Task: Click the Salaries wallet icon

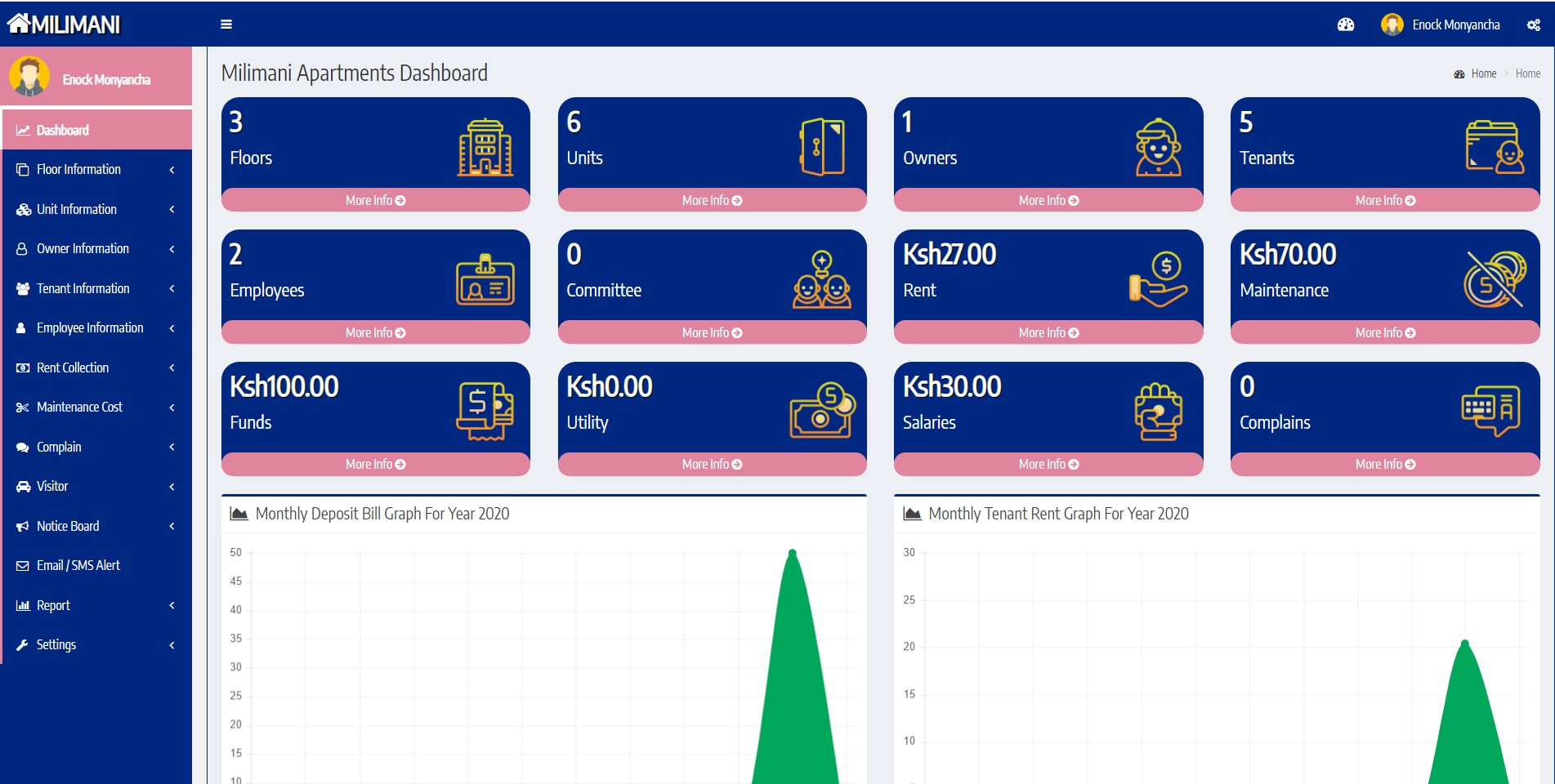Action: pos(1158,412)
